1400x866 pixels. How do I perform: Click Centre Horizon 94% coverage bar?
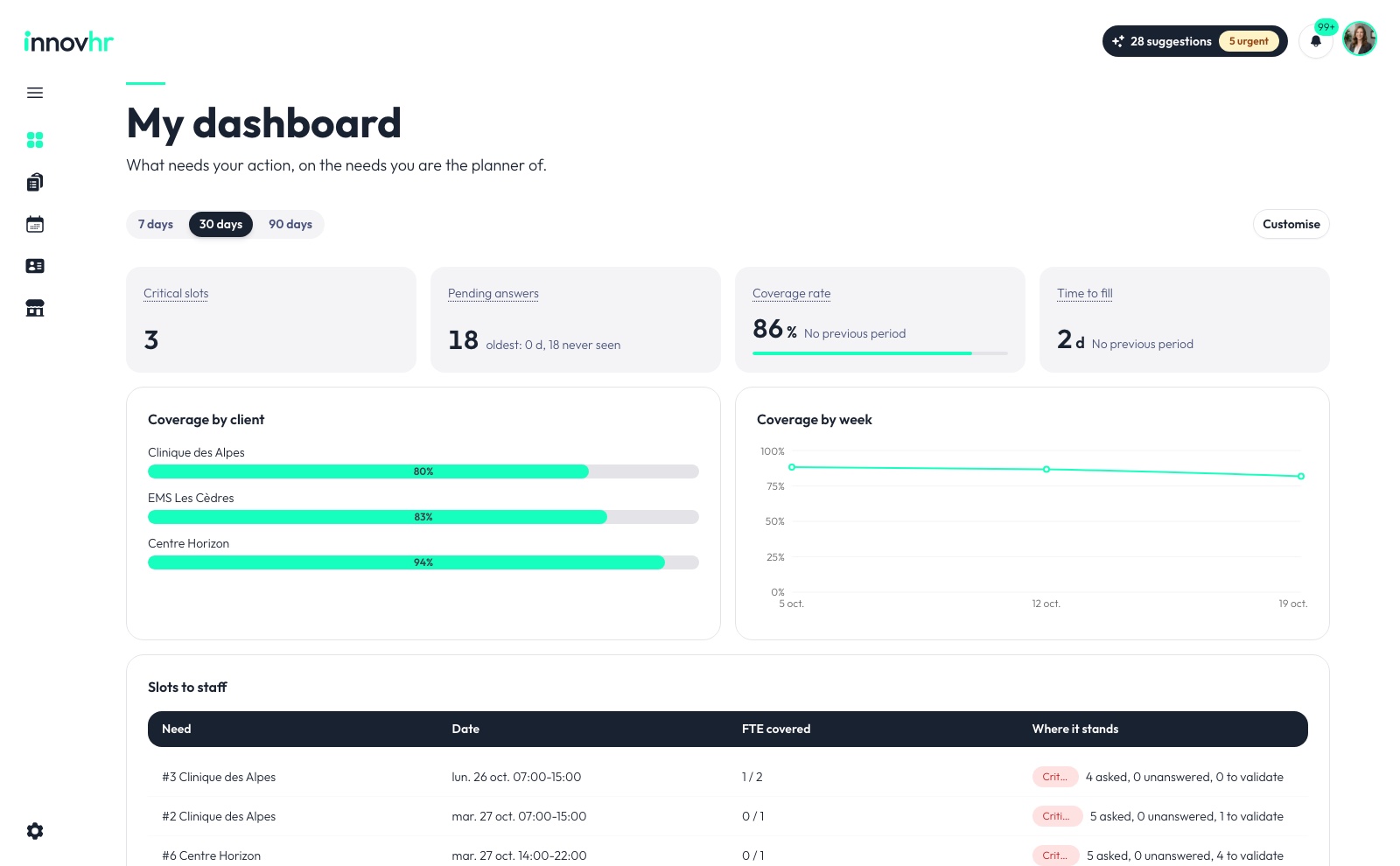click(423, 562)
